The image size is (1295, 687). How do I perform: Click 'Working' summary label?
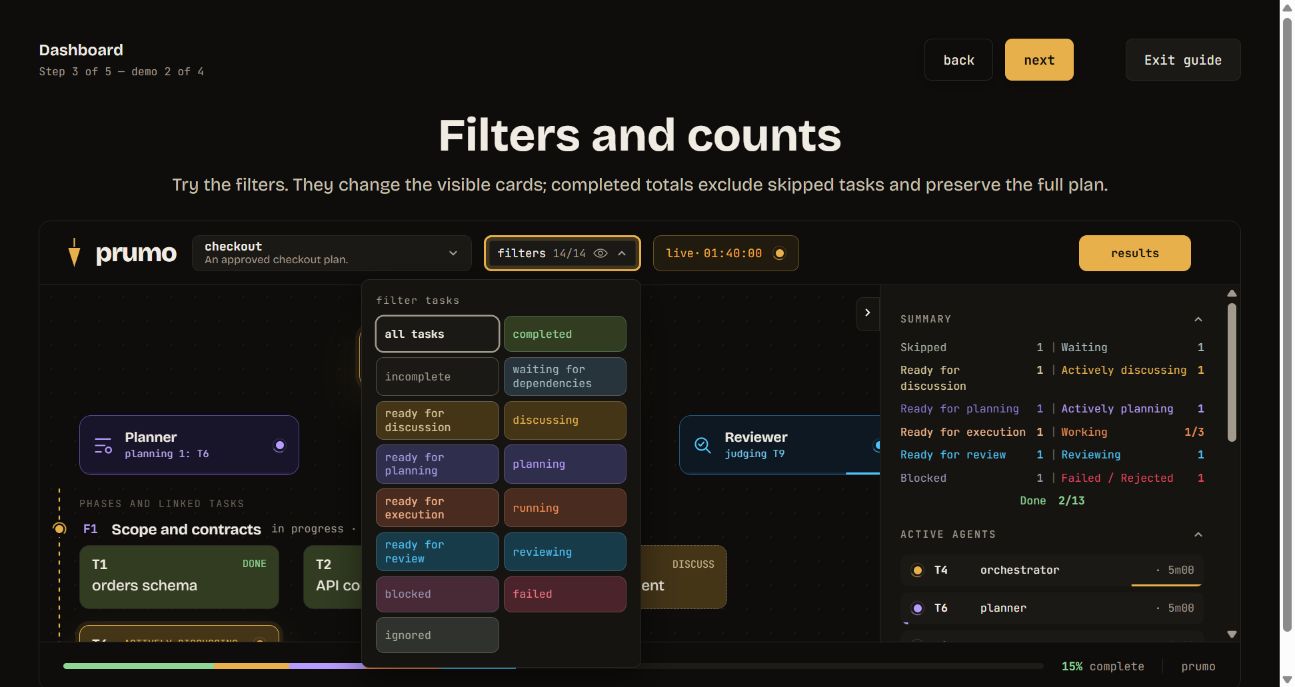(1084, 432)
